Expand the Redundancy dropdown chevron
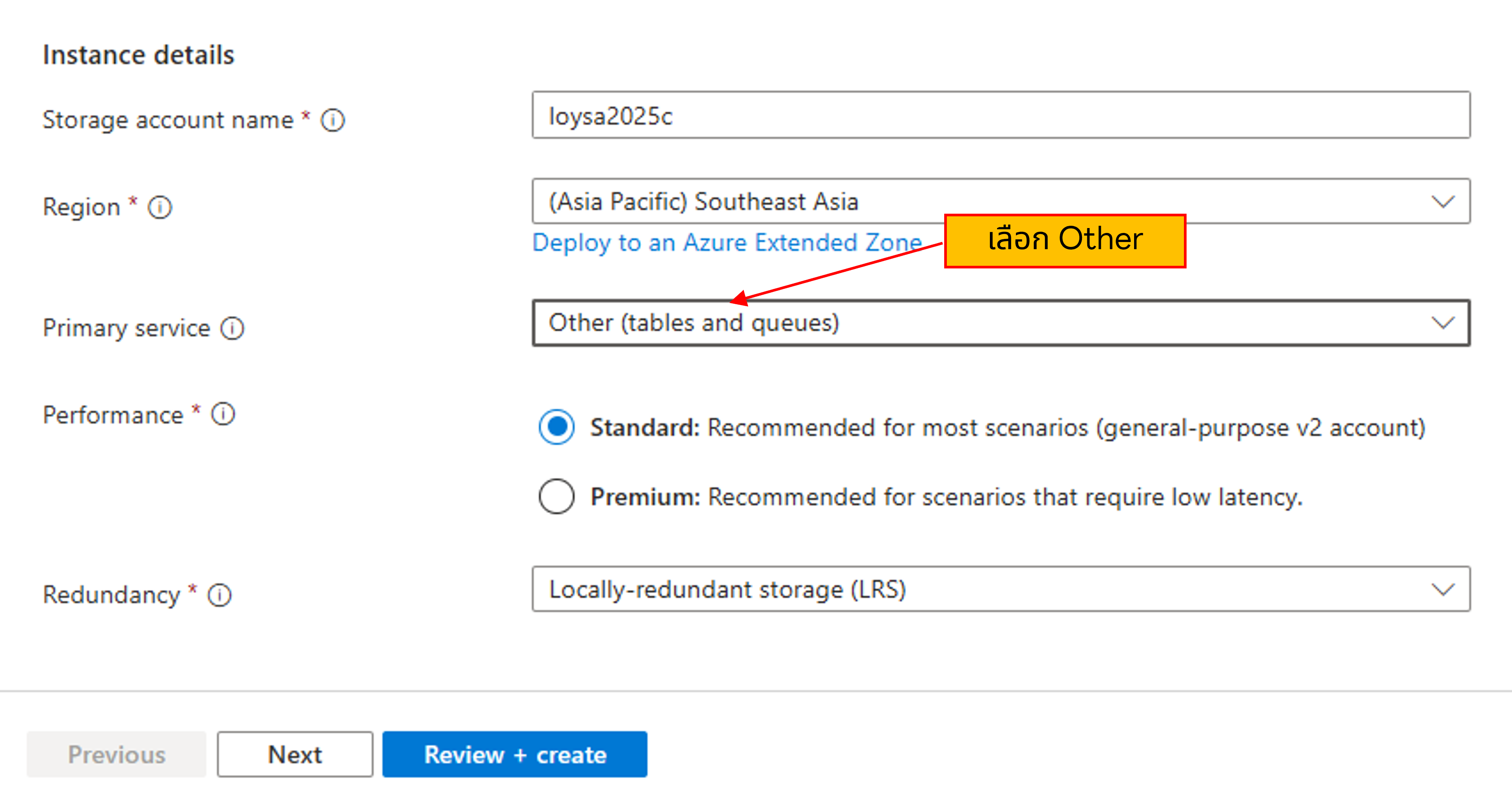Viewport: 1512px width, 797px height. point(1442,589)
